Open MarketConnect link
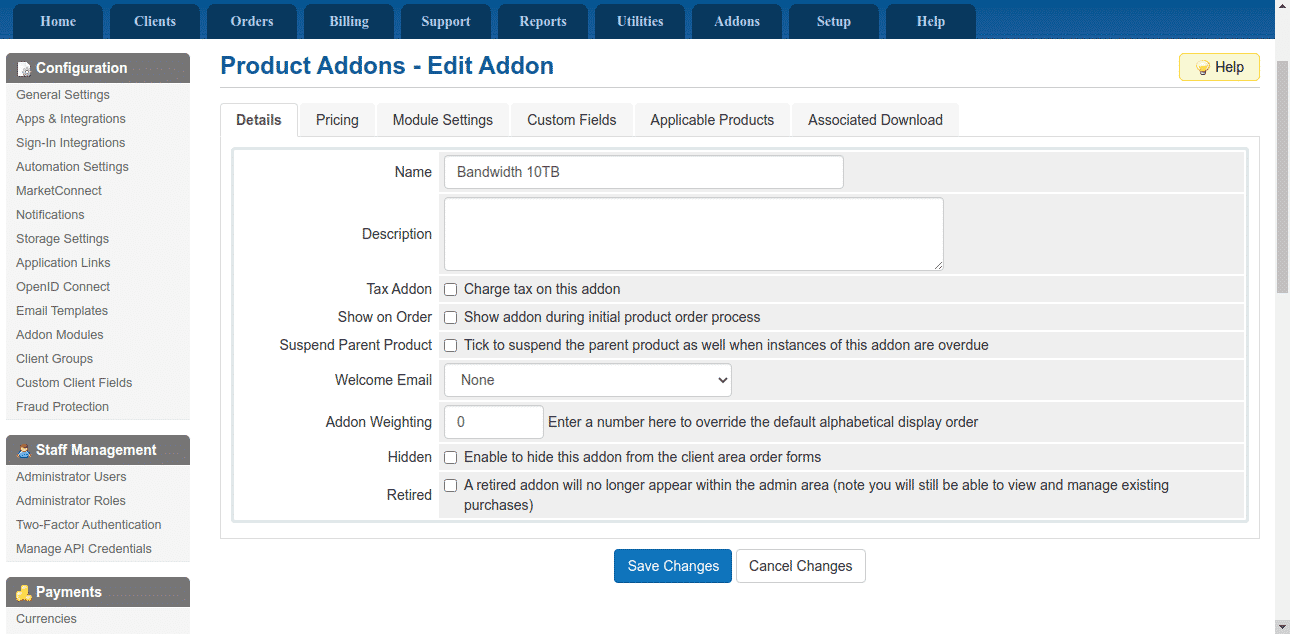The height and width of the screenshot is (634, 1290). click(x=59, y=191)
